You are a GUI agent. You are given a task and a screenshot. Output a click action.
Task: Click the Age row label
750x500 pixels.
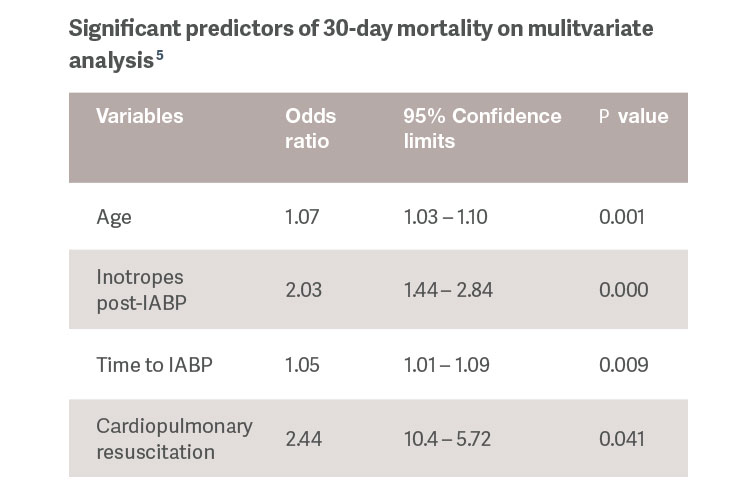pyautogui.click(x=114, y=215)
